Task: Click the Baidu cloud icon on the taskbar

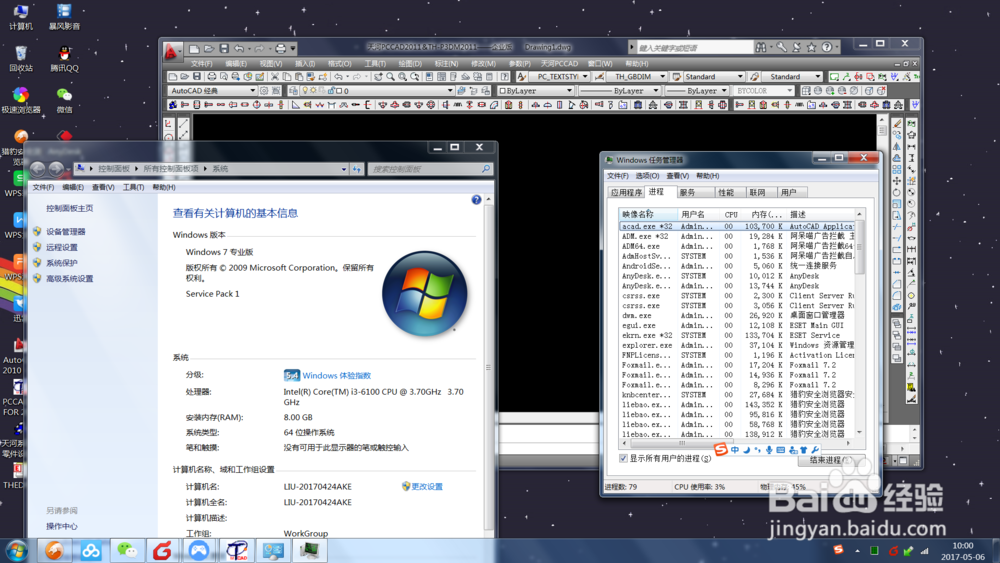Action: [91, 550]
